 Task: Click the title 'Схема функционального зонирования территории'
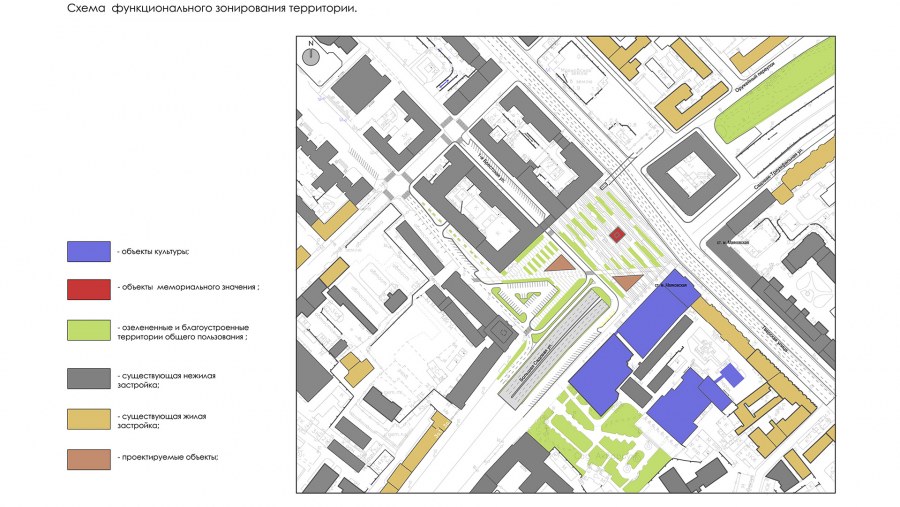[x=211, y=8]
